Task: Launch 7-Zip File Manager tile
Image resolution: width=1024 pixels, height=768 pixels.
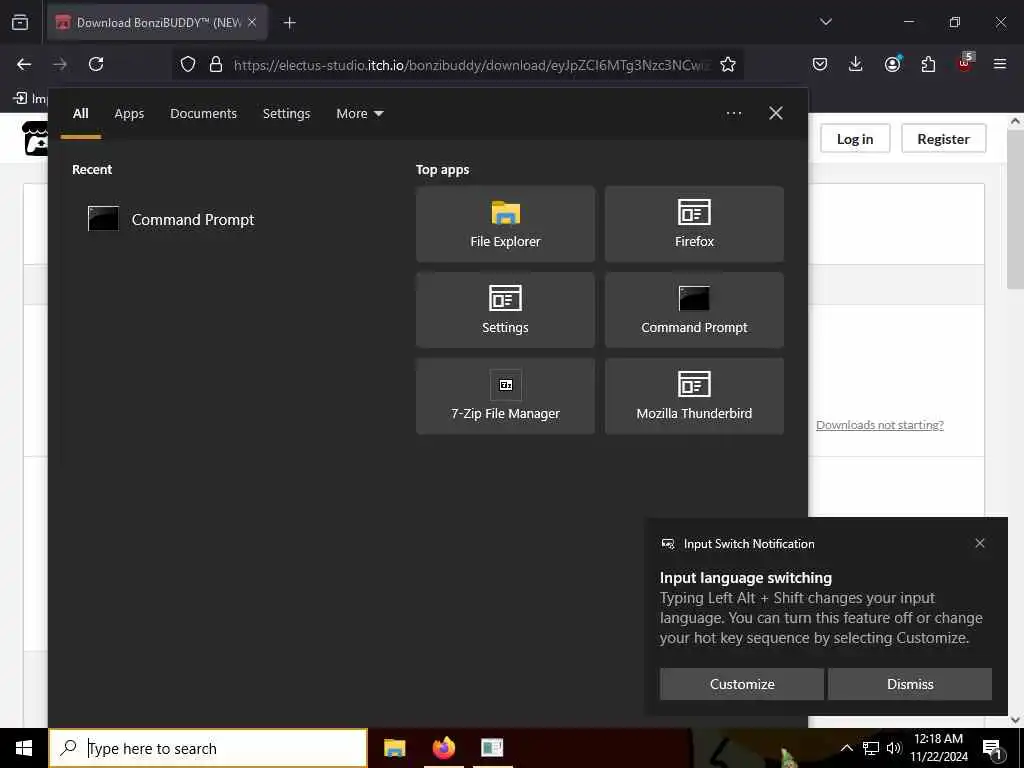Action: 505,396
